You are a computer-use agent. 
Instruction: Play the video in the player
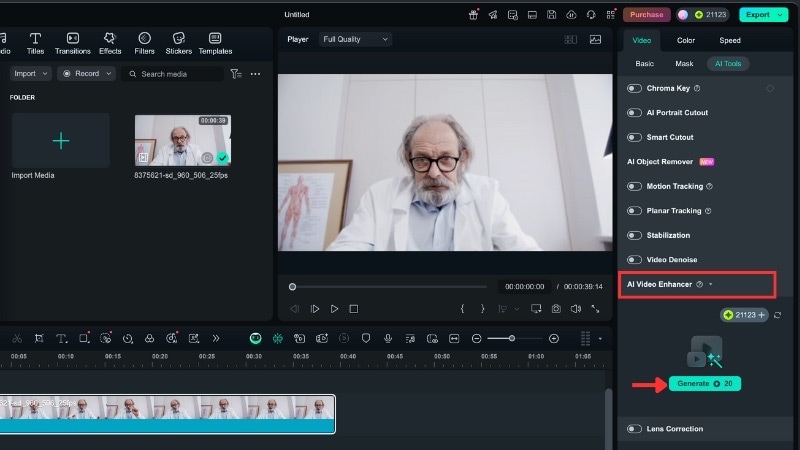coord(334,309)
